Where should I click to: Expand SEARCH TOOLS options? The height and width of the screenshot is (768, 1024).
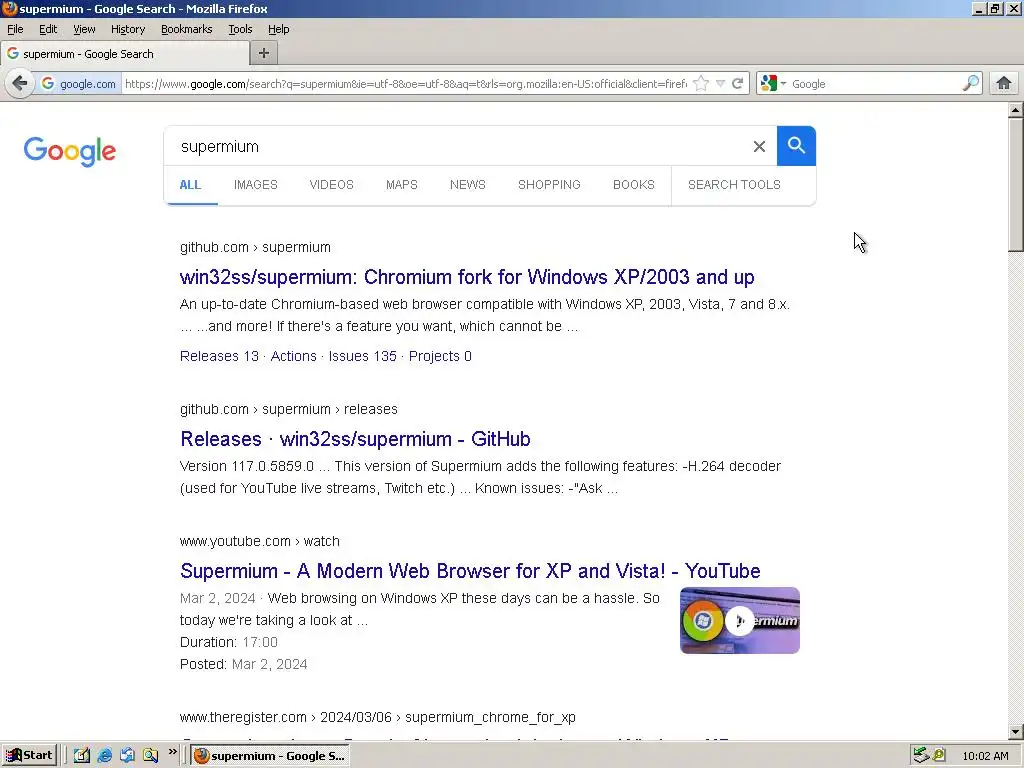pos(734,185)
